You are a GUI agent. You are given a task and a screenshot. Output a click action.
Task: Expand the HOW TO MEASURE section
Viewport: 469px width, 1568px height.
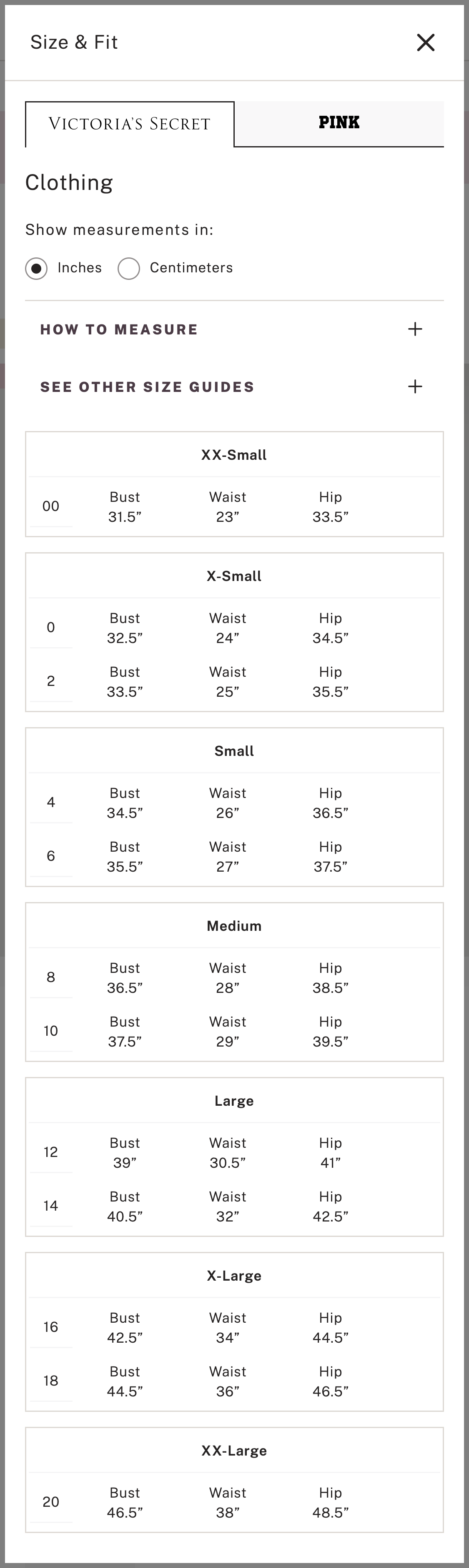point(119,329)
